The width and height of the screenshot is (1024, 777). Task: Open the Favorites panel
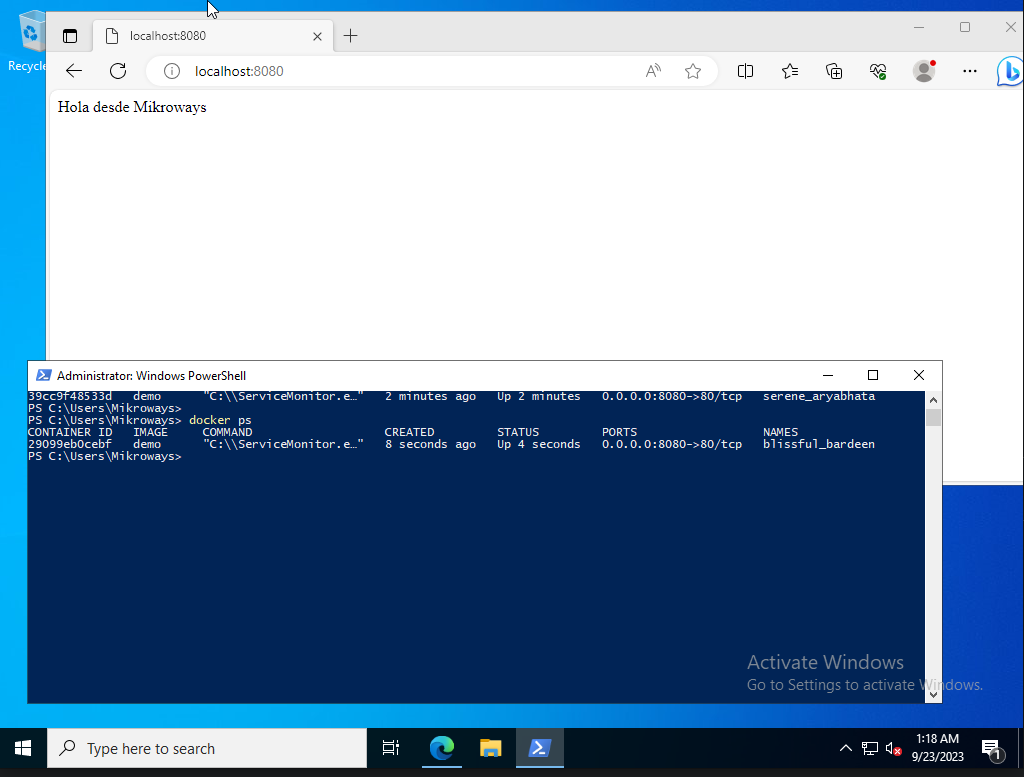tap(790, 71)
